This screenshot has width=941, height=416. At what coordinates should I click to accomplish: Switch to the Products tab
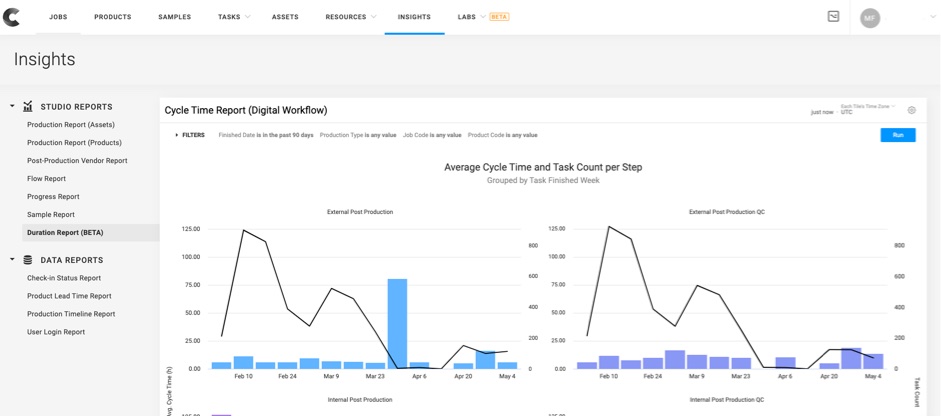[x=113, y=17]
